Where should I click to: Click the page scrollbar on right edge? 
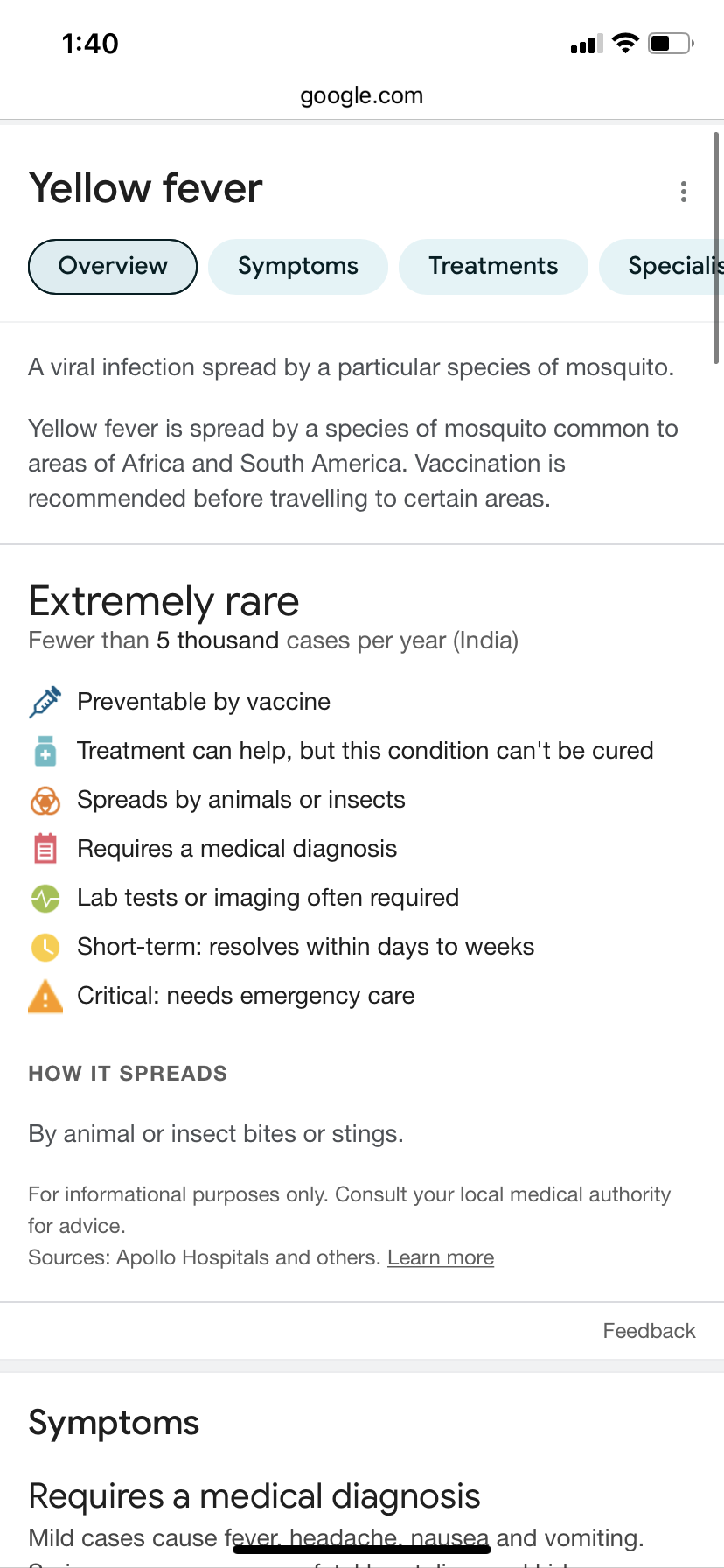click(x=716, y=248)
